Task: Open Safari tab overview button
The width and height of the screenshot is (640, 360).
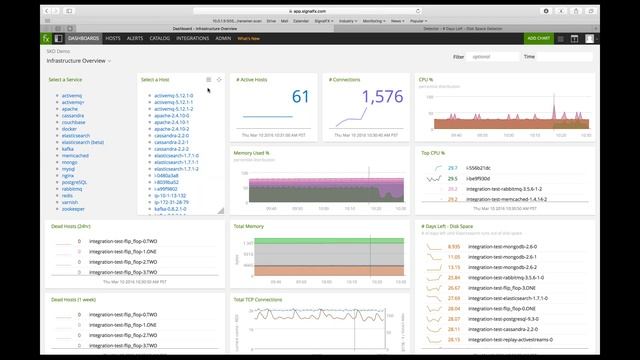Action: (591, 11)
